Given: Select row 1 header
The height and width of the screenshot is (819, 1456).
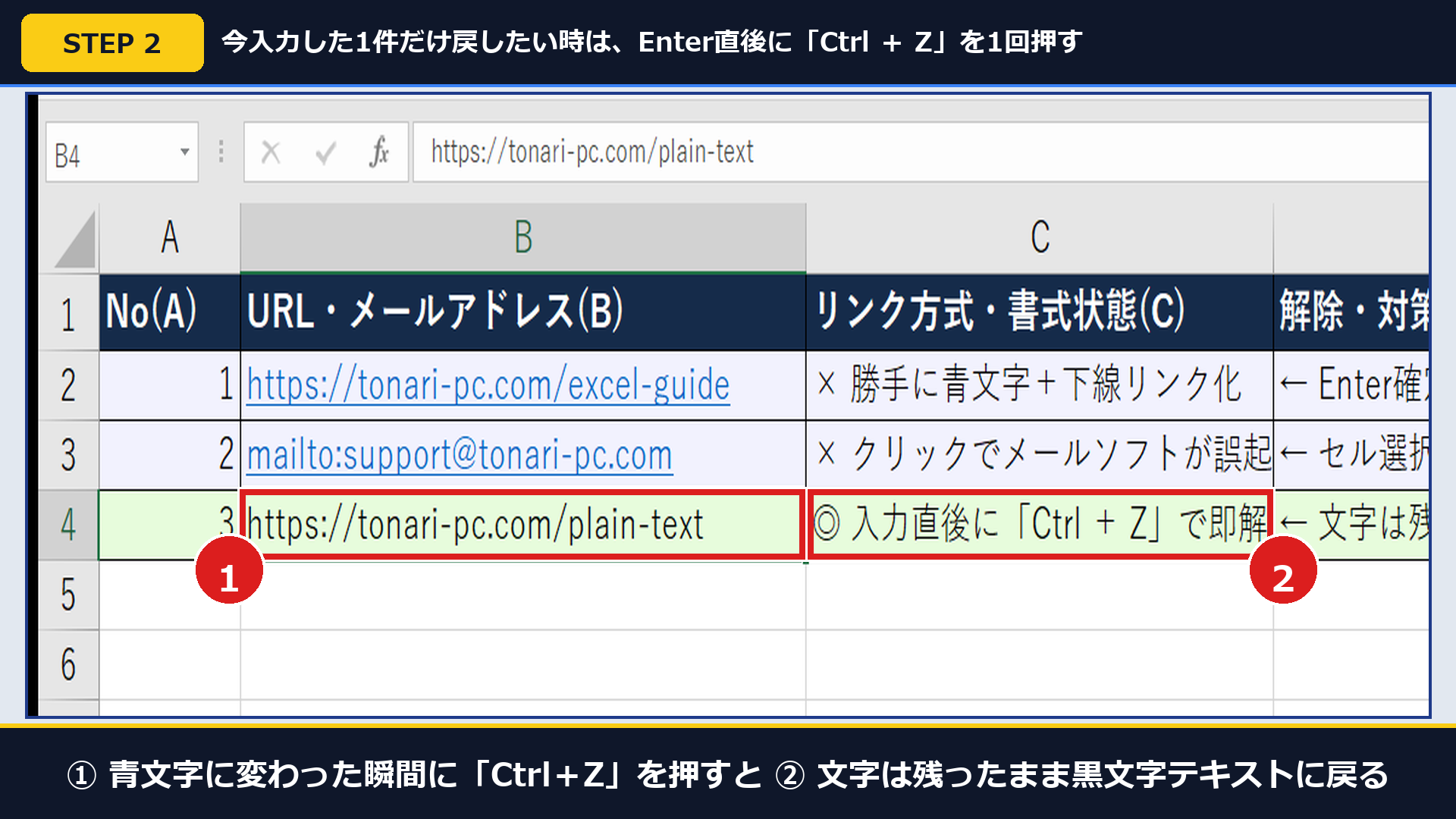Looking at the screenshot, I should point(68,312).
